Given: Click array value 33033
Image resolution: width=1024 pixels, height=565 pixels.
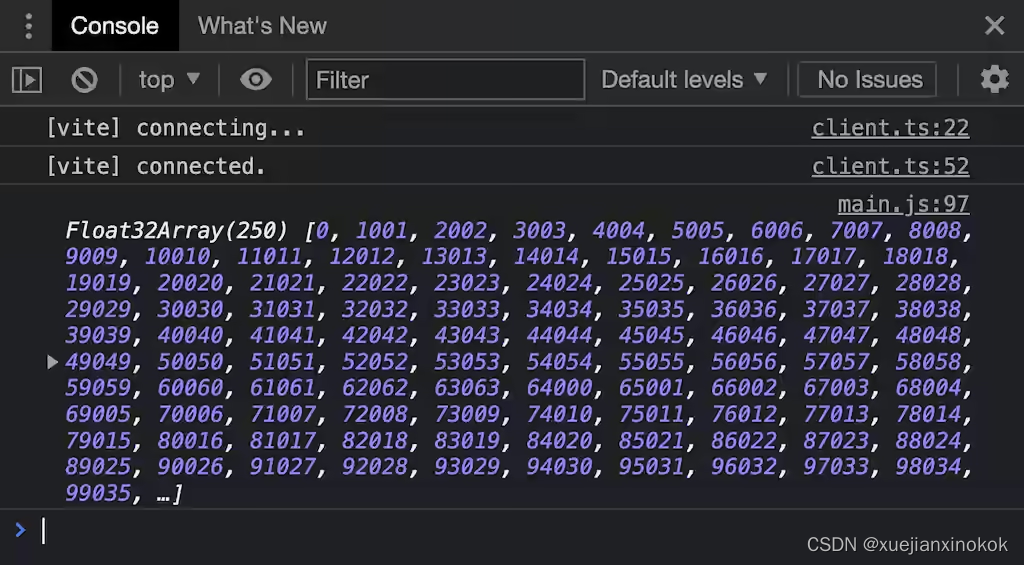Looking at the screenshot, I should click(467, 309).
